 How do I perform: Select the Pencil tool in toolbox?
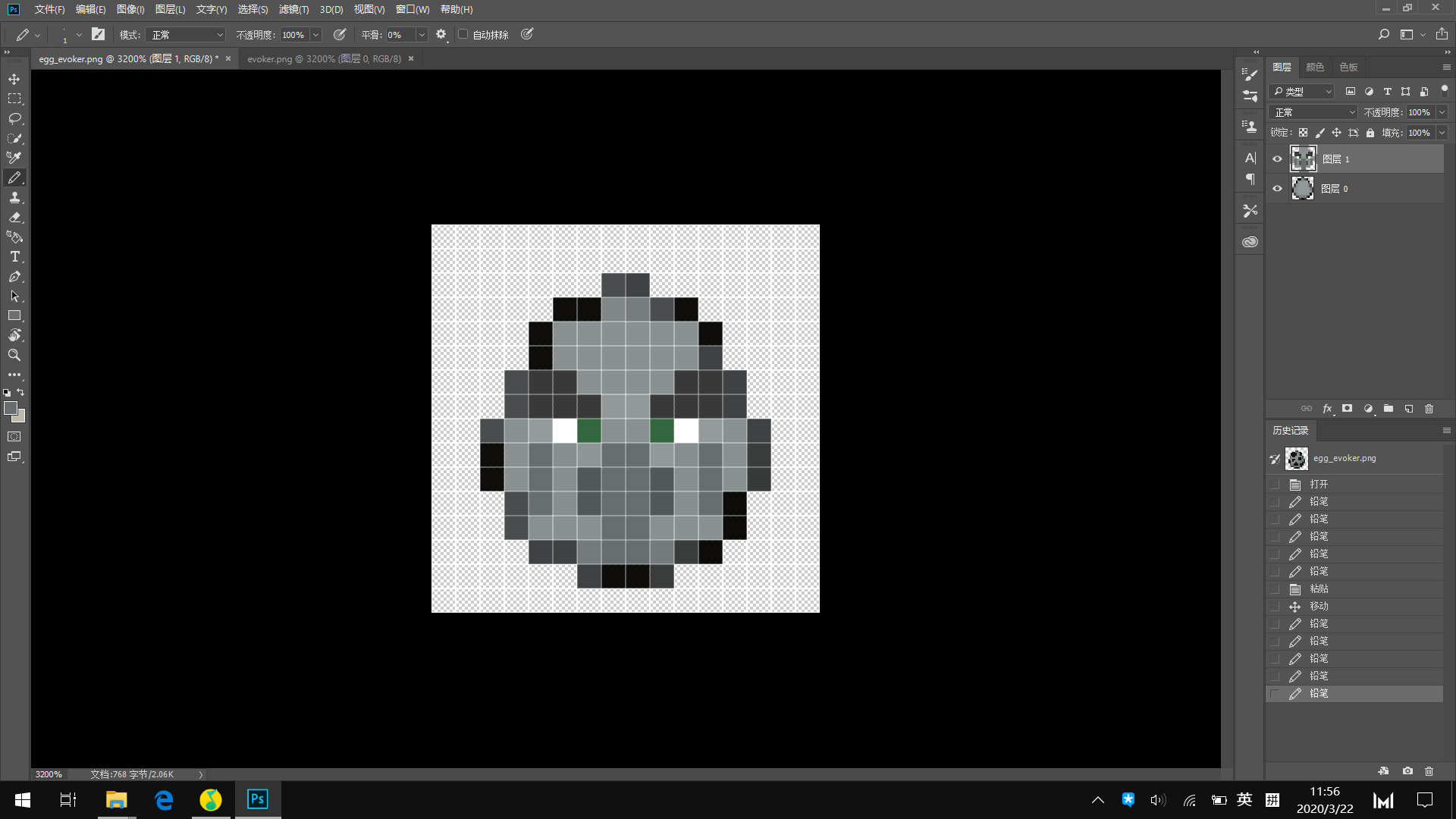pyautogui.click(x=14, y=177)
